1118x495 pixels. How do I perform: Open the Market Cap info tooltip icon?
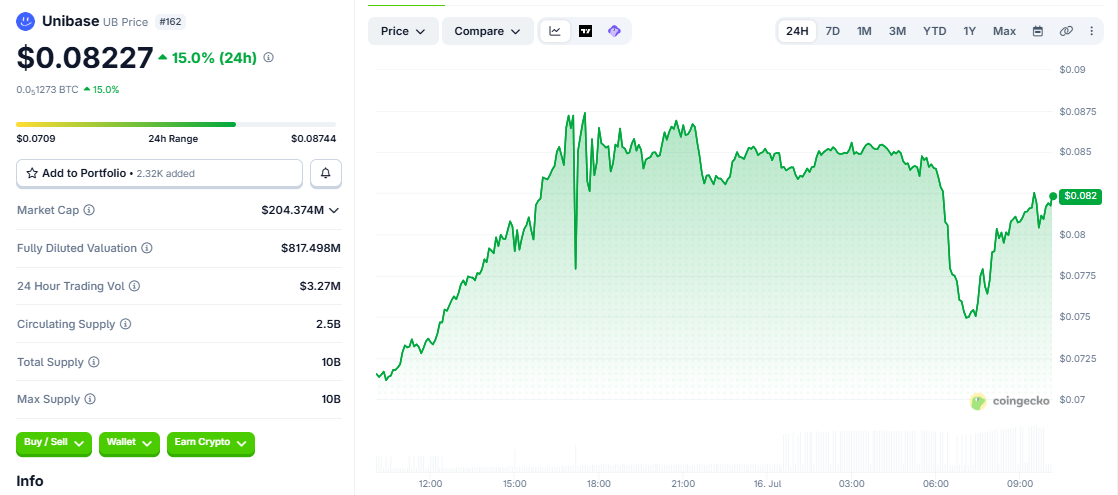point(89,210)
